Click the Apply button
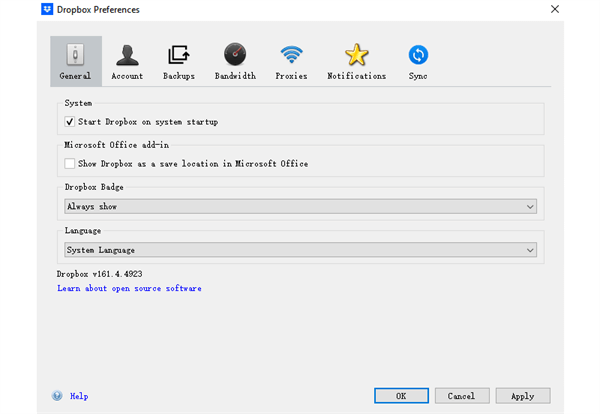The image size is (600, 414). point(523,396)
